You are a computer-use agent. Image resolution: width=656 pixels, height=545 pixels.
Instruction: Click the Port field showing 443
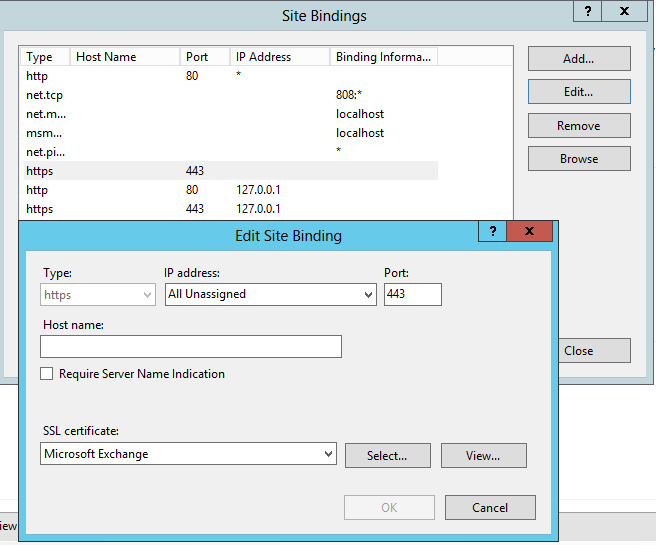tap(413, 294)
